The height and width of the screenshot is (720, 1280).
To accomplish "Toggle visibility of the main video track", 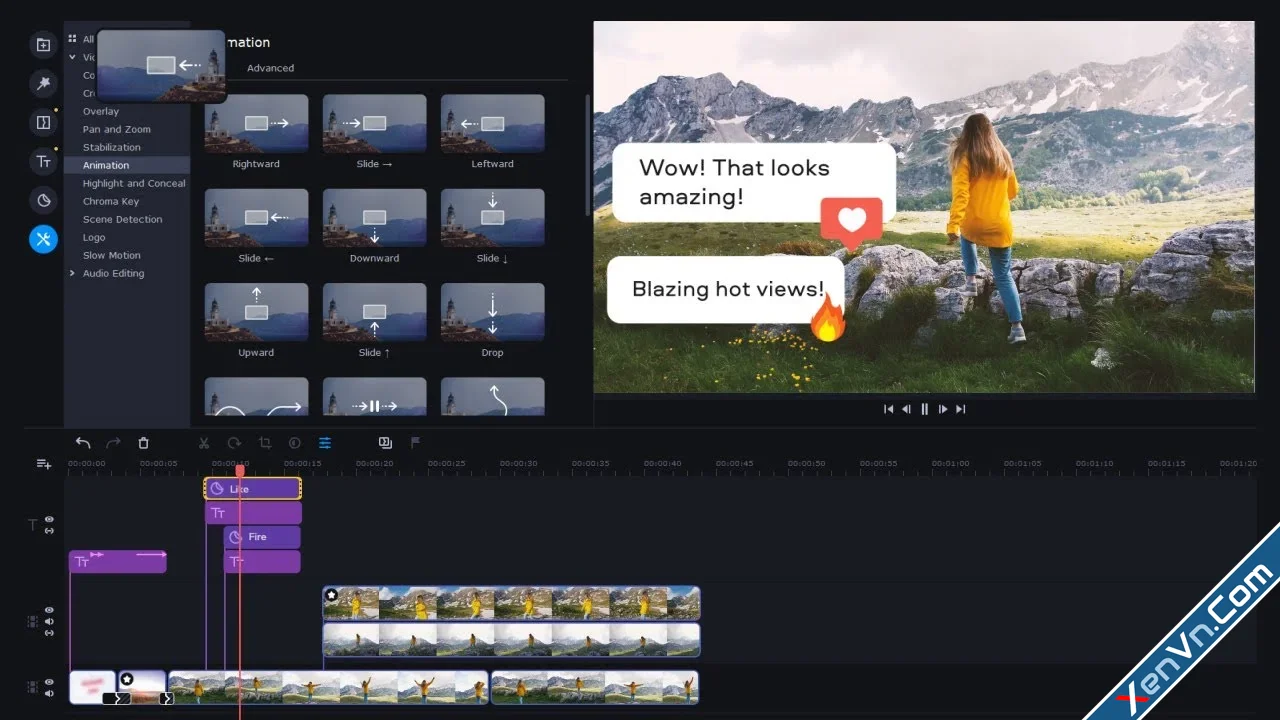I will point(49,682).
